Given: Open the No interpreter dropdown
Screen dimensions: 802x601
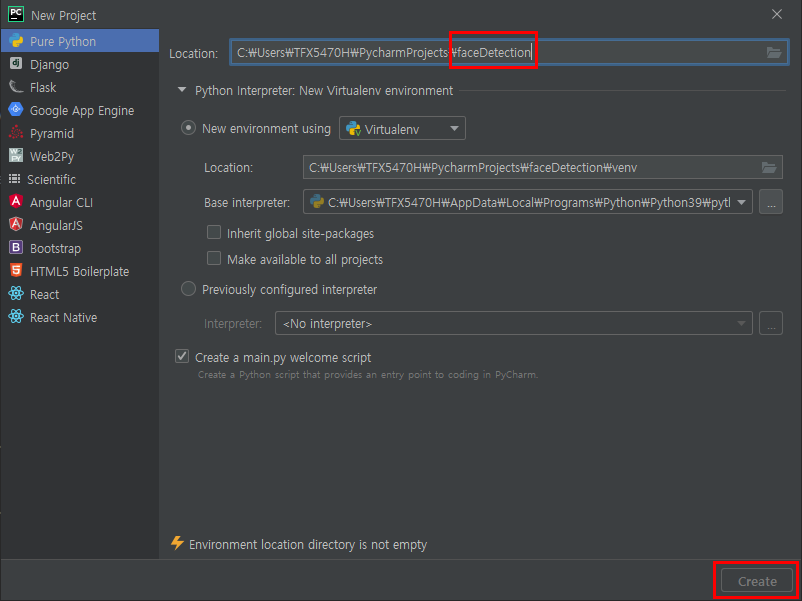Looking at the screenshot, I should [514, 323].
